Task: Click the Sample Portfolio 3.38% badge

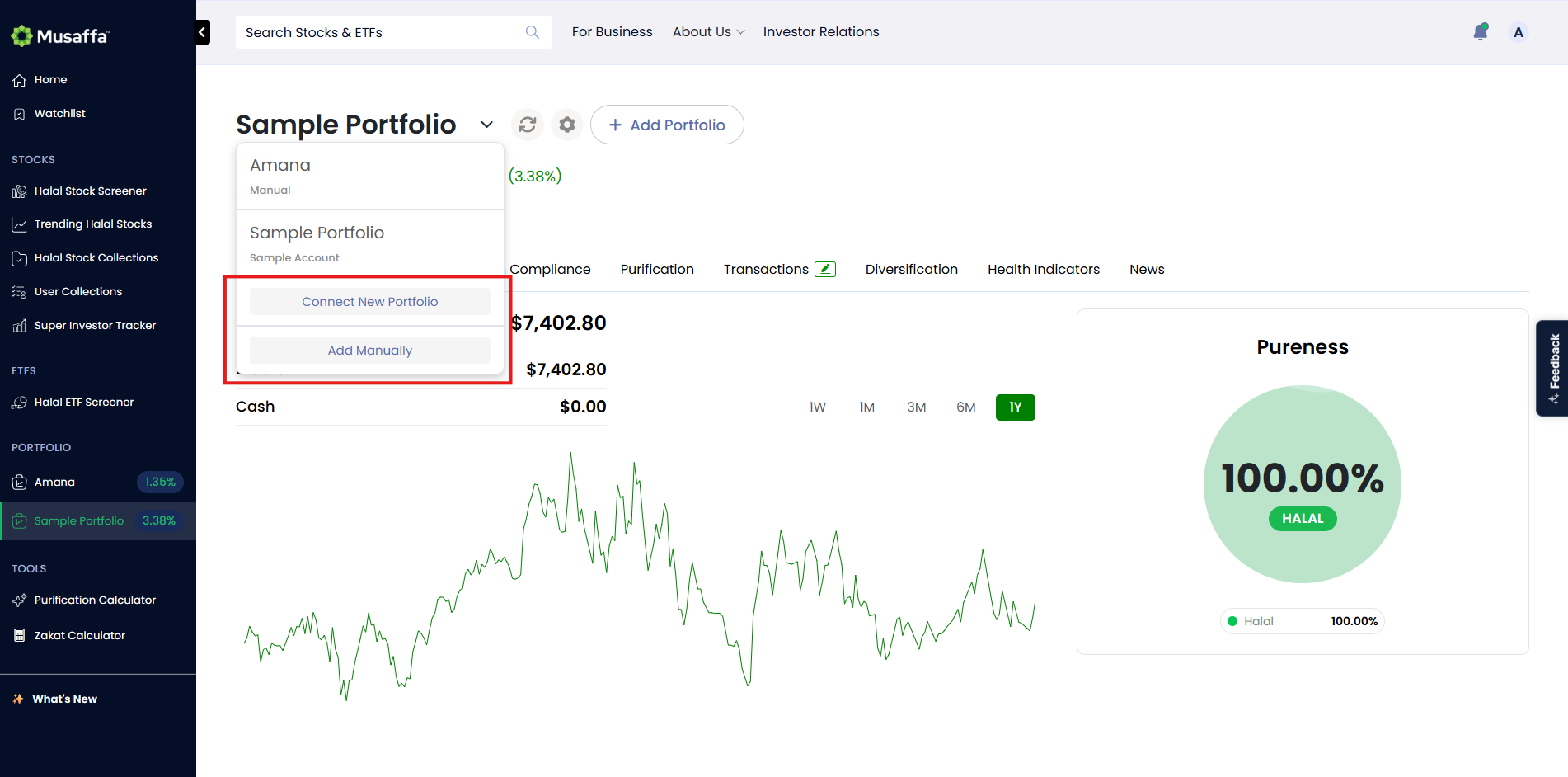Action: pos(159,521)
